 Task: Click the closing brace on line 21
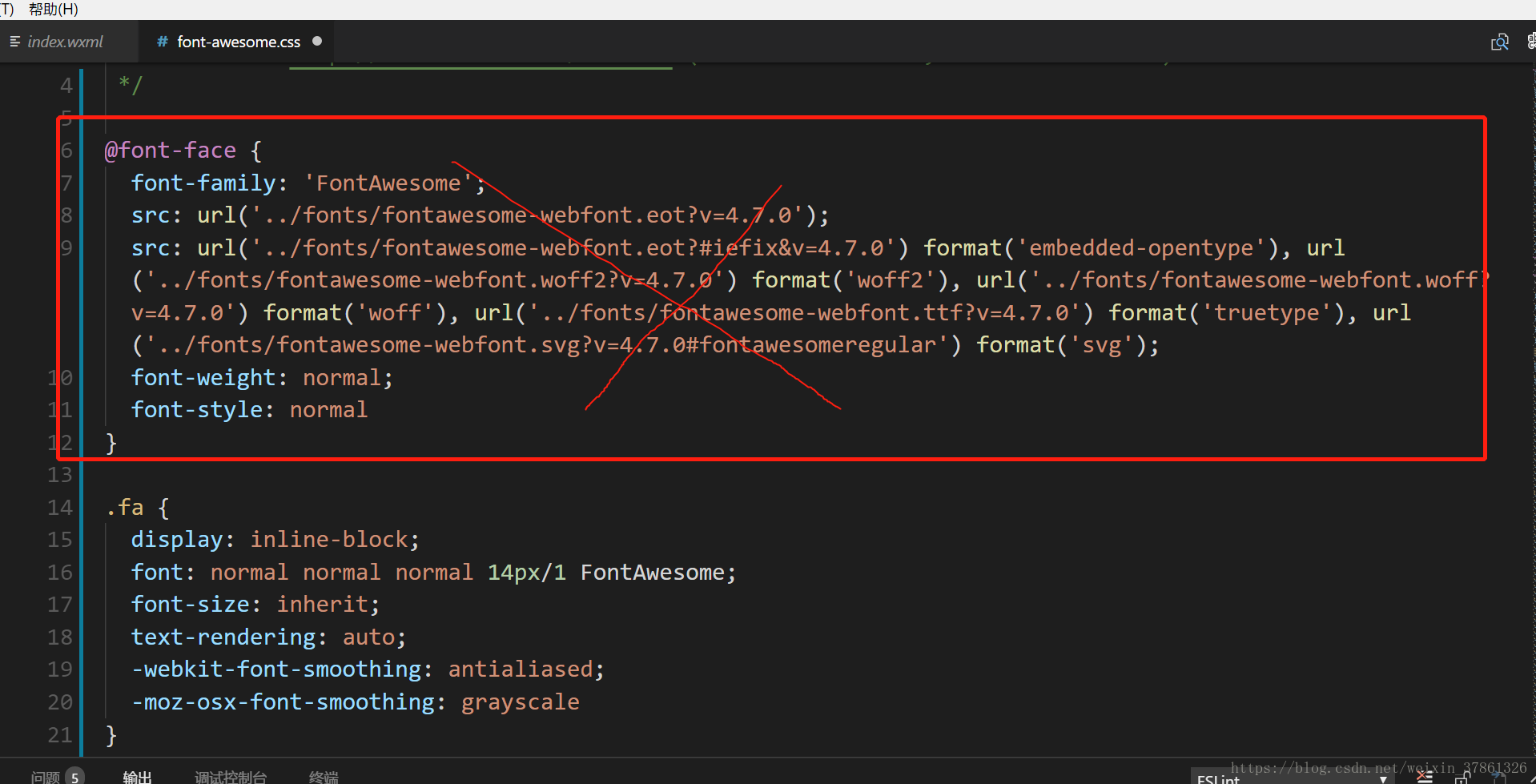(111, 735)
